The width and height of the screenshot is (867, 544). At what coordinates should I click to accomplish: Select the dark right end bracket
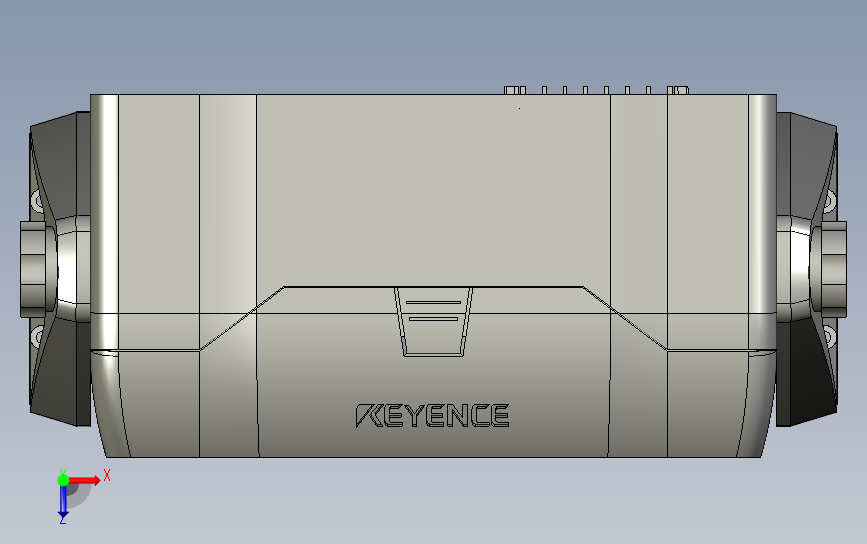coord(807,269)
